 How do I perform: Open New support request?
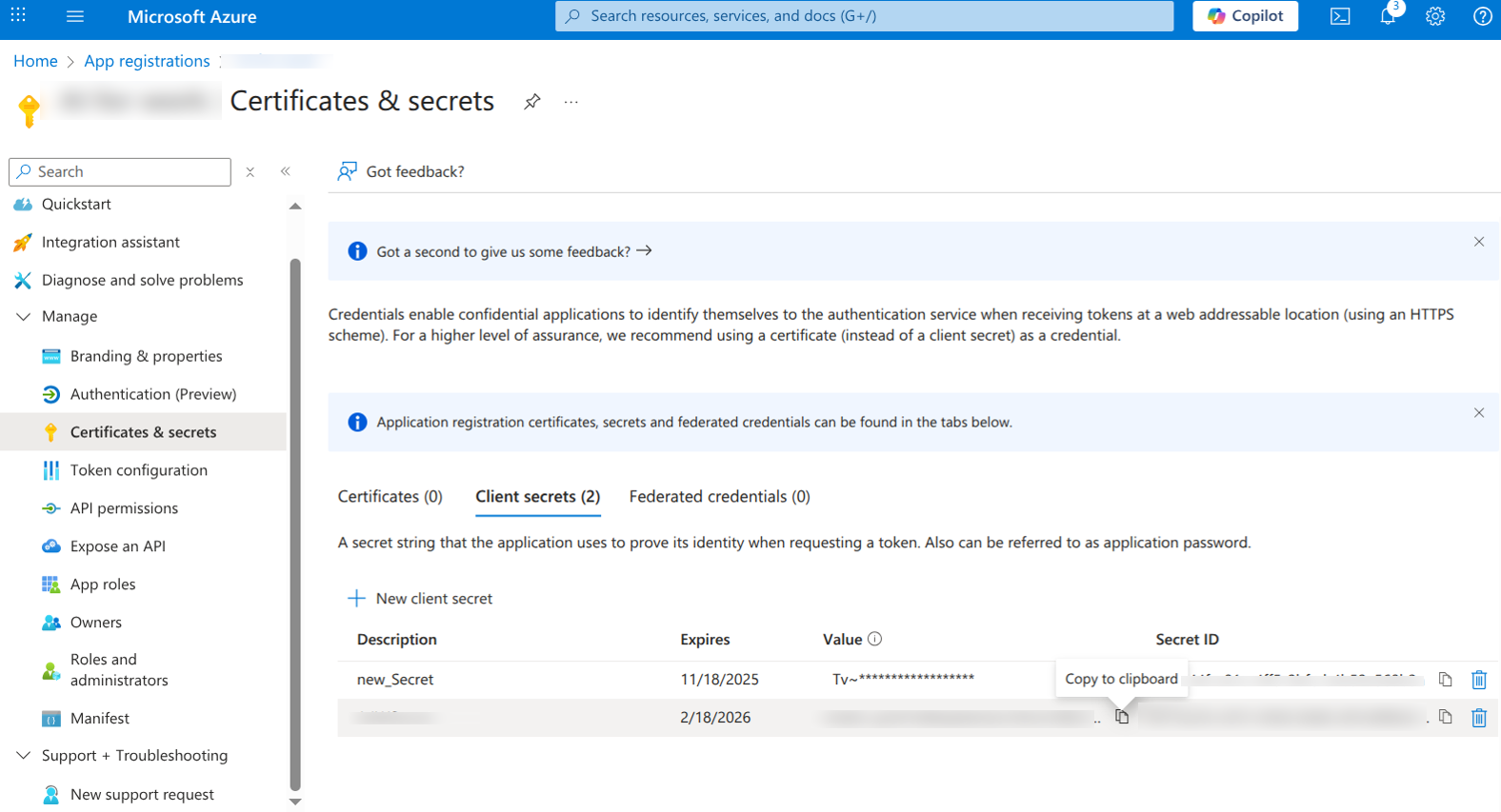pyautogui.click(x=142, y=795)
